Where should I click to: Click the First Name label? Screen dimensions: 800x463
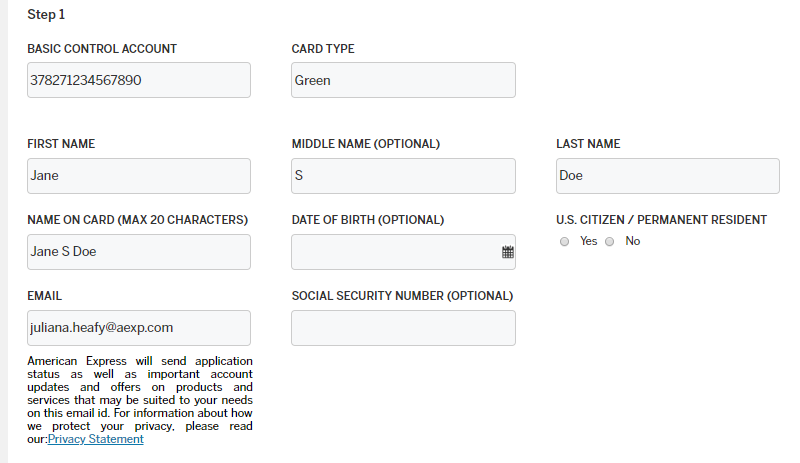point(61,144)
